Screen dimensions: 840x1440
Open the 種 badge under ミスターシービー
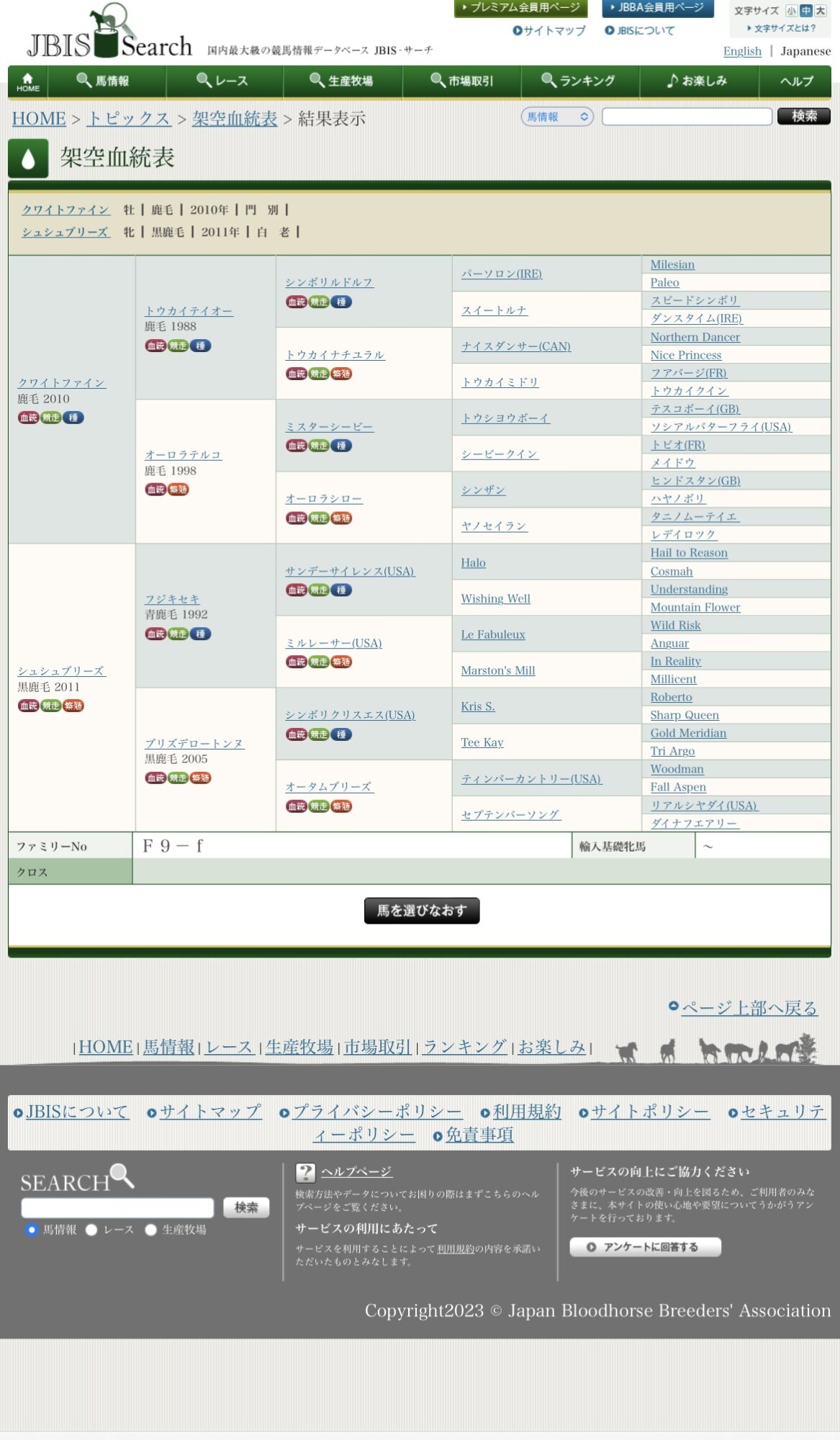341,446
